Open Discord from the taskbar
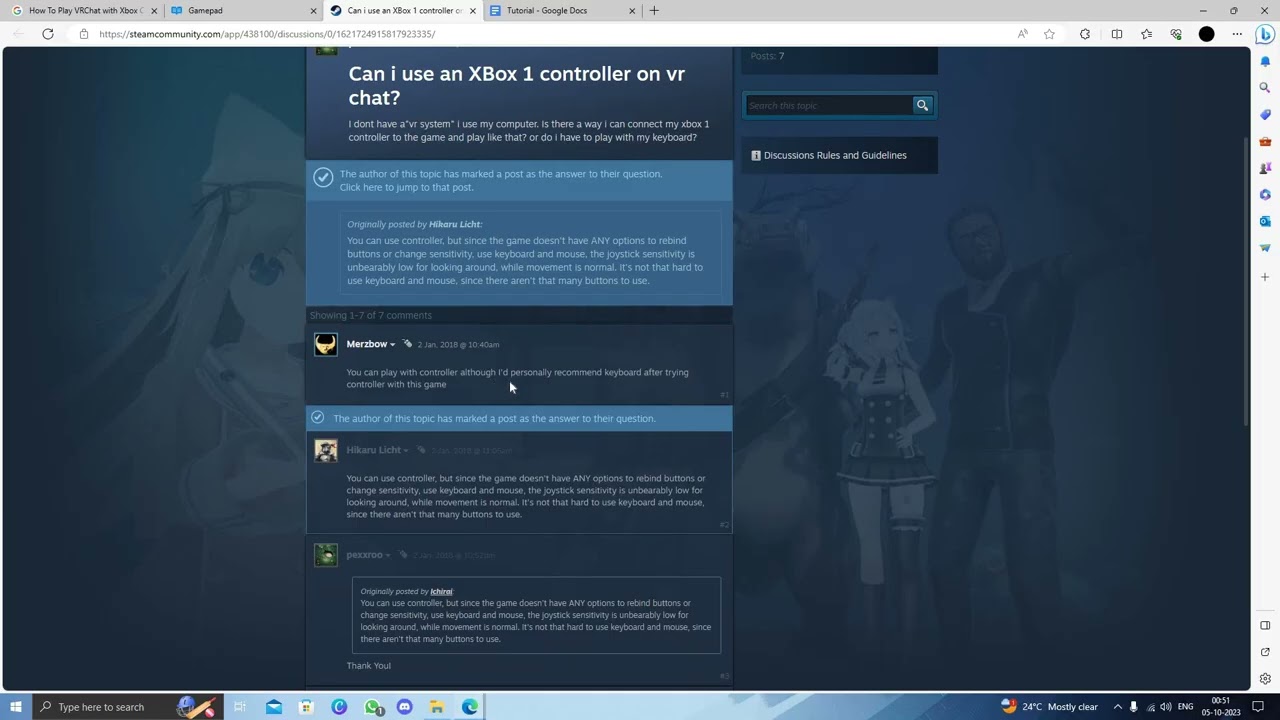 click(404, 707)
